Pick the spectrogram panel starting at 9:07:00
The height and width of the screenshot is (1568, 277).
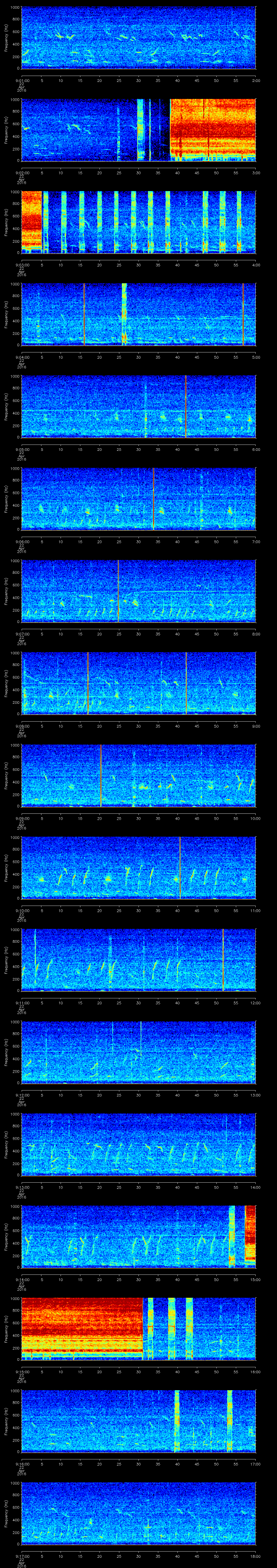tap(139, 590)
